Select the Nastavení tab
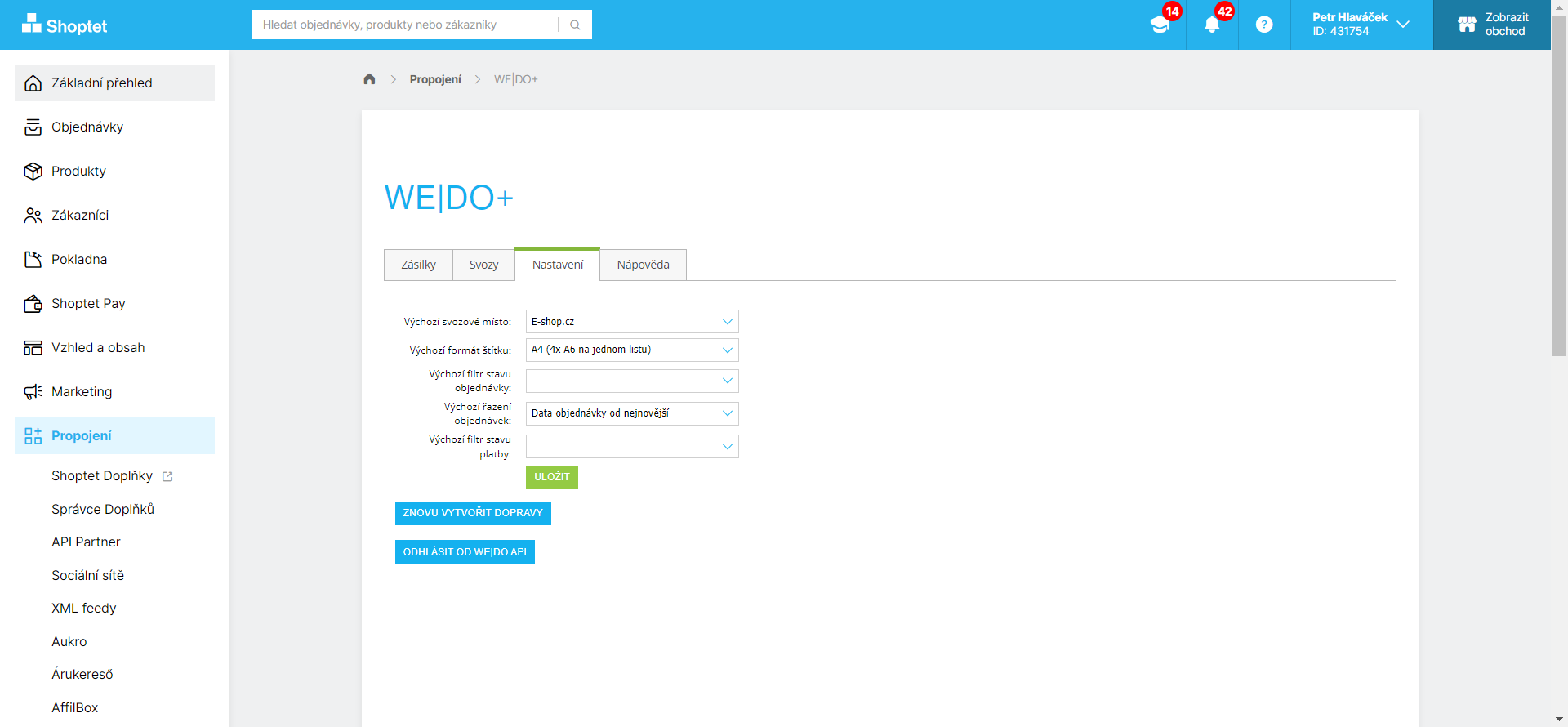The width and height of the screenshot is (1568, 727). [558, 264]
